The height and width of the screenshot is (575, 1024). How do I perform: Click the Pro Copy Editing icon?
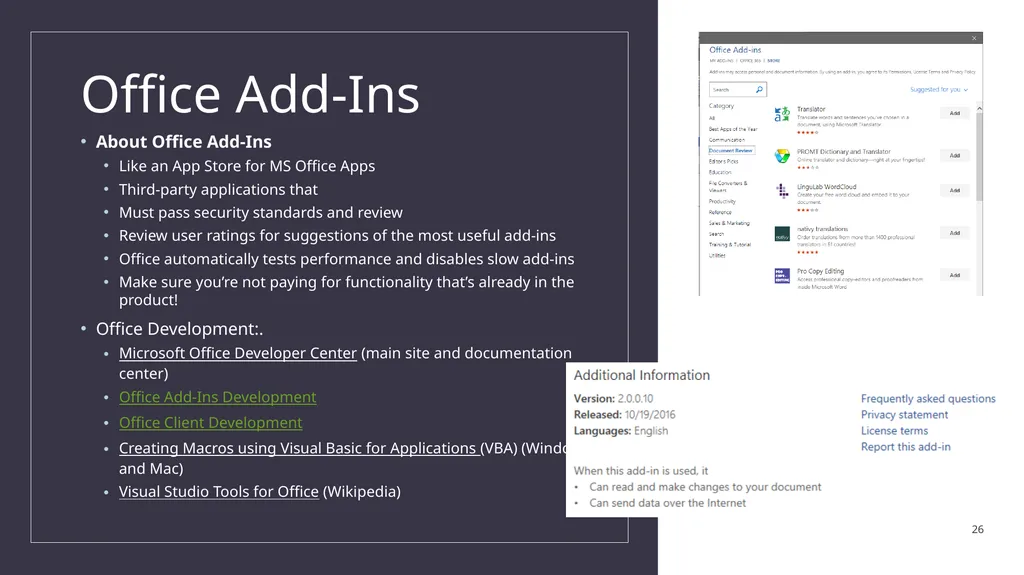tap(782, 276)
